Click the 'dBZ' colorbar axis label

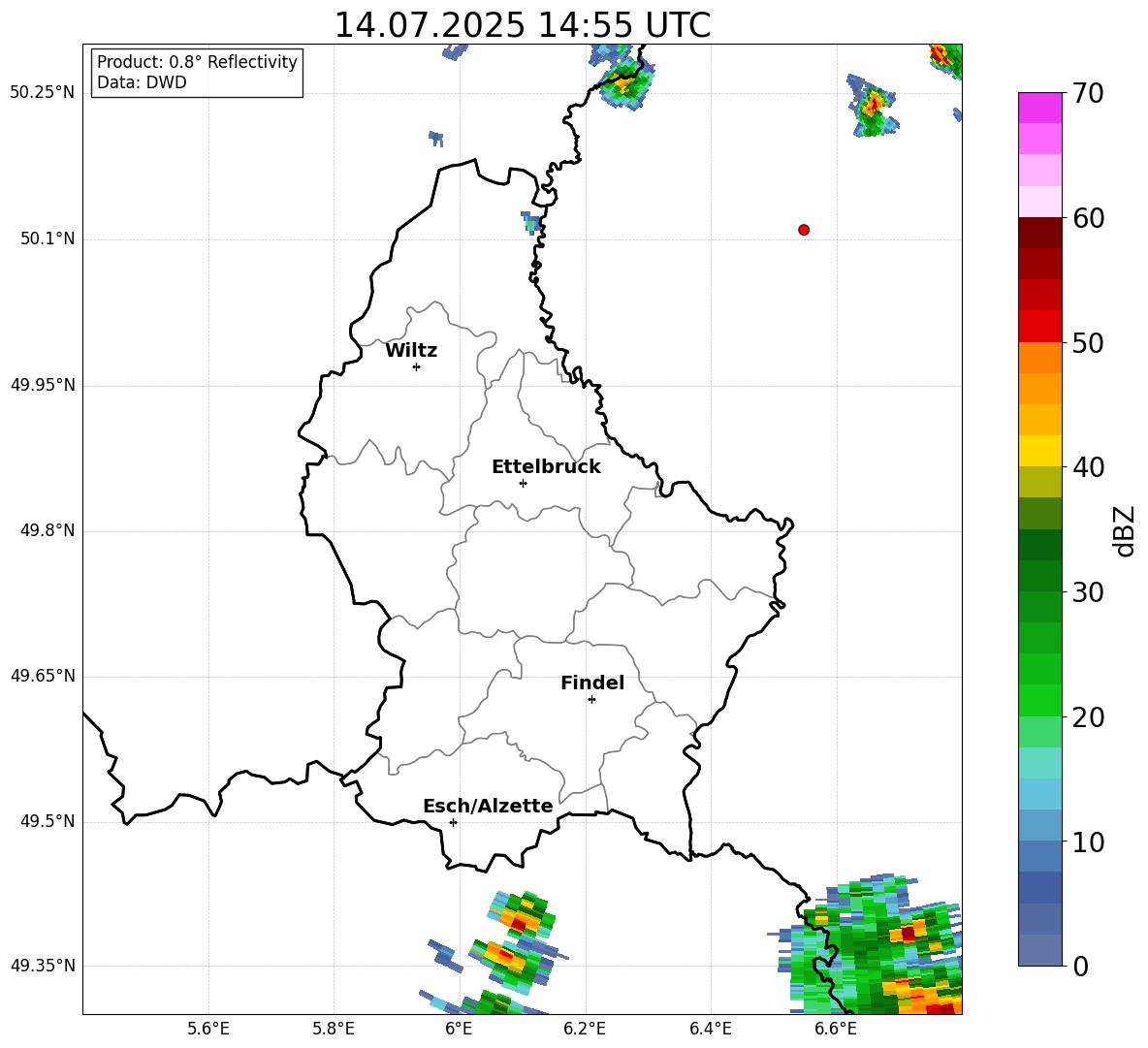coord(1123,530)
